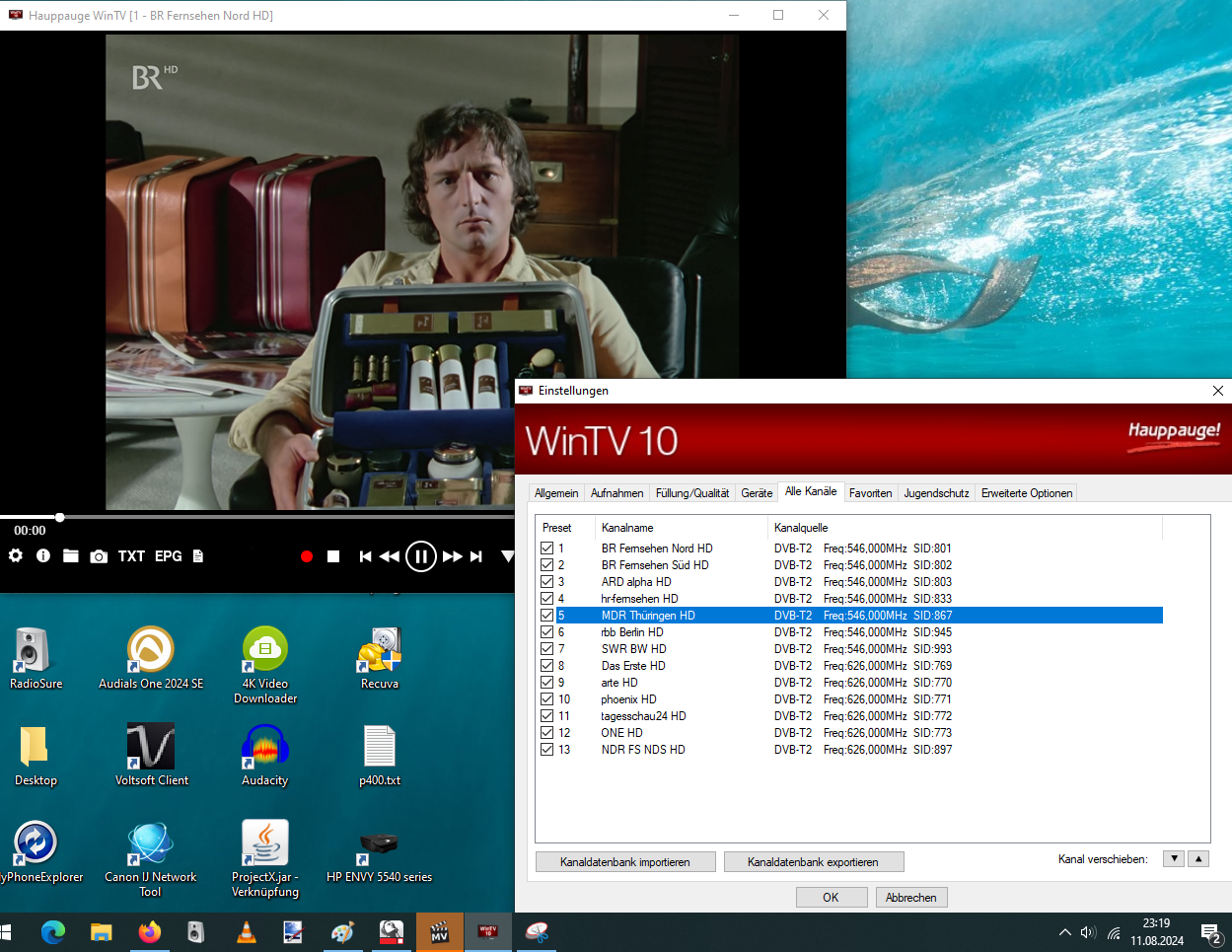Move selected channel down with arrow button

1174,859
